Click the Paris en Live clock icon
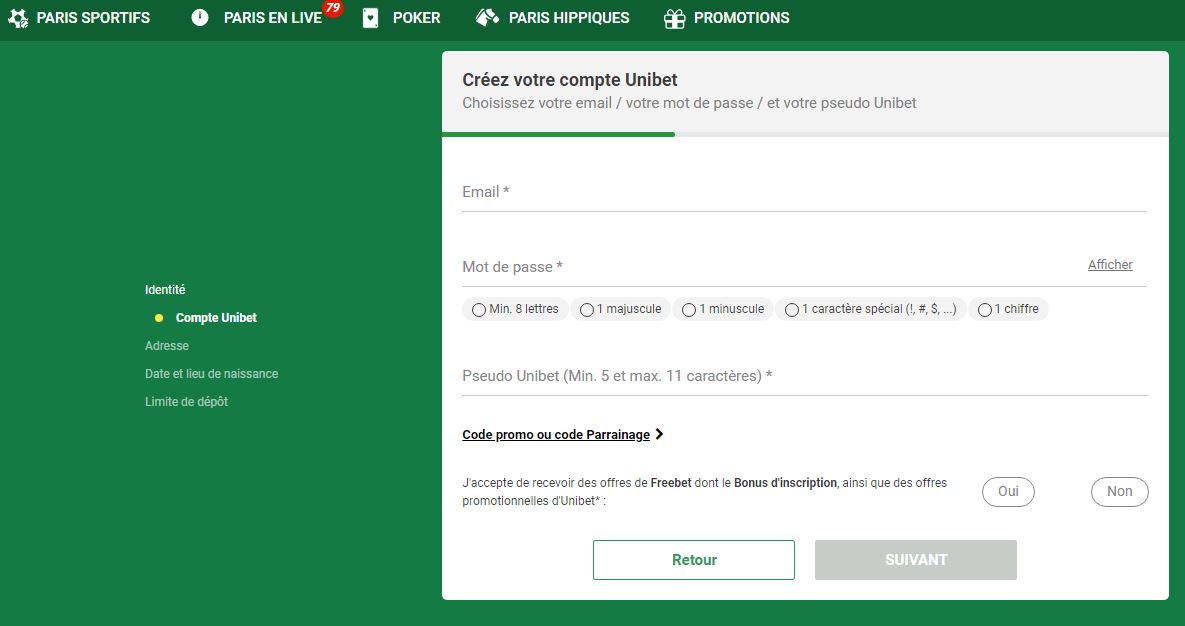Image resolution: width=1185 pixels, height=626 pixels. pyautogui.click(x=201, y=17)
